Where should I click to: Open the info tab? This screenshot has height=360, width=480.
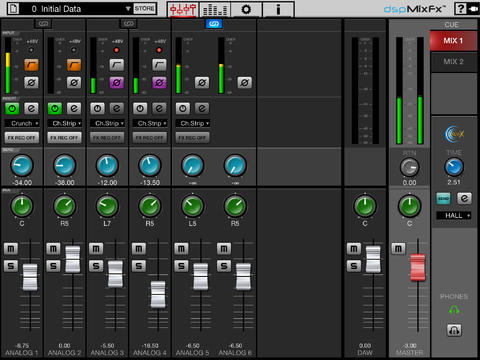click(278, 9)
